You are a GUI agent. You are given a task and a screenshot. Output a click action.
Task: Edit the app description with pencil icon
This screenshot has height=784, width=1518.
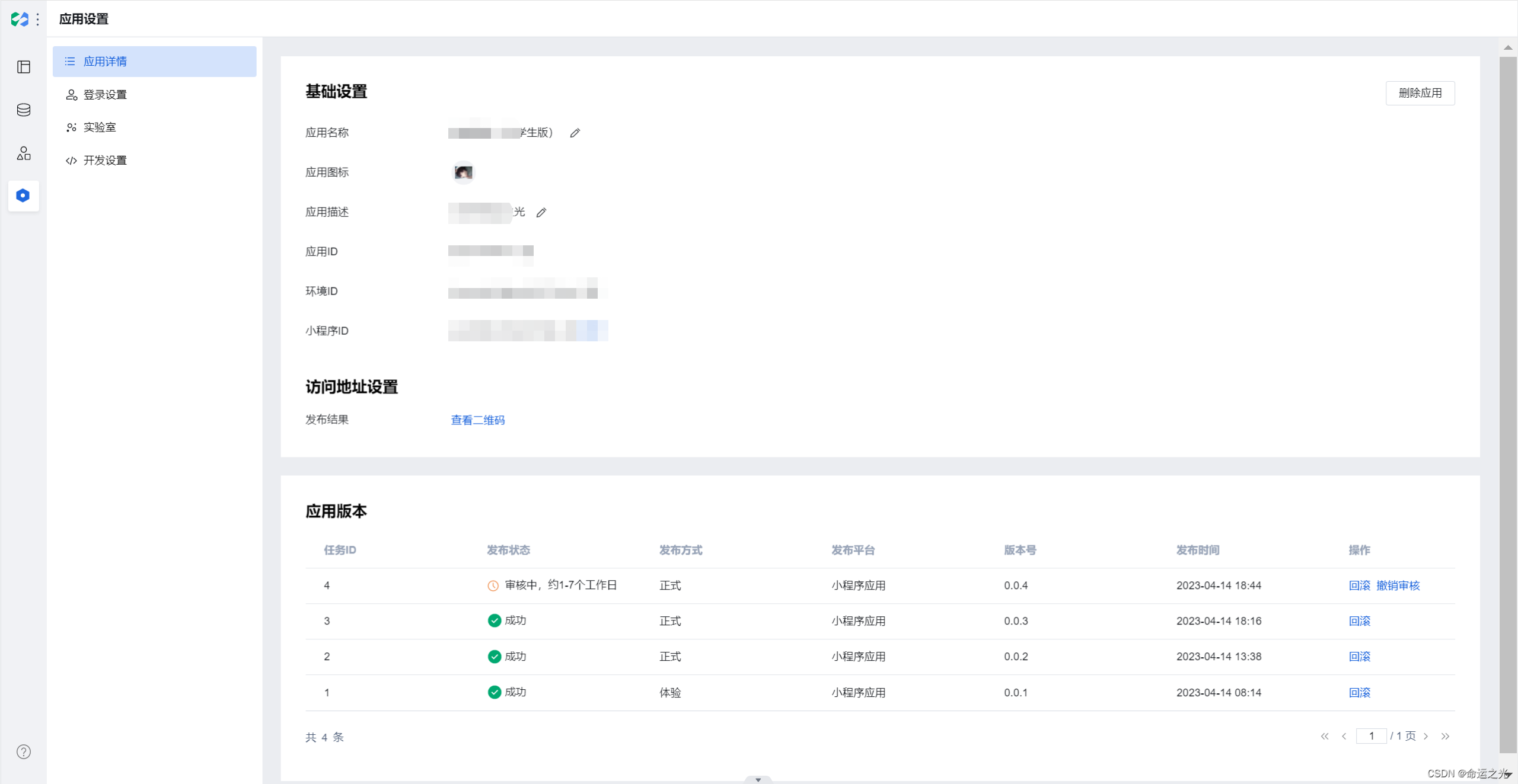(x=541, y=213)
